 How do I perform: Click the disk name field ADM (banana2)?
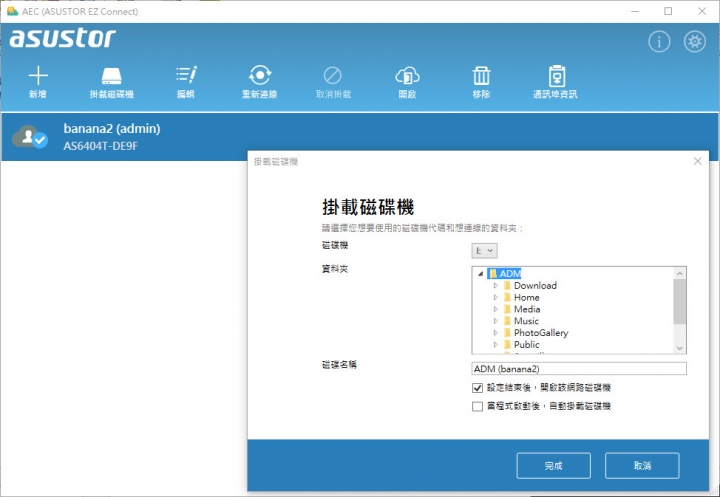point(579,369)
